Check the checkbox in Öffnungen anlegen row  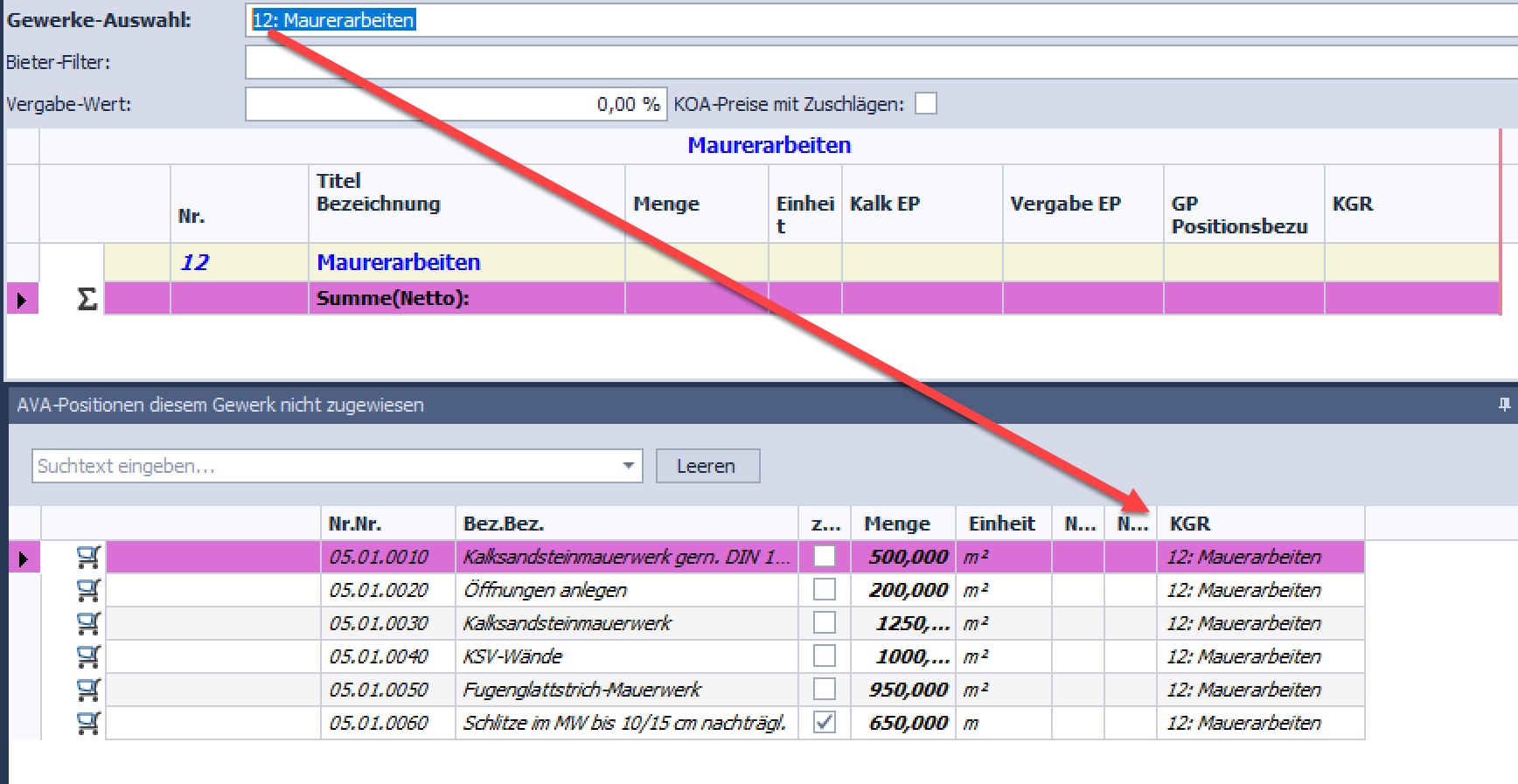[824, 590]
